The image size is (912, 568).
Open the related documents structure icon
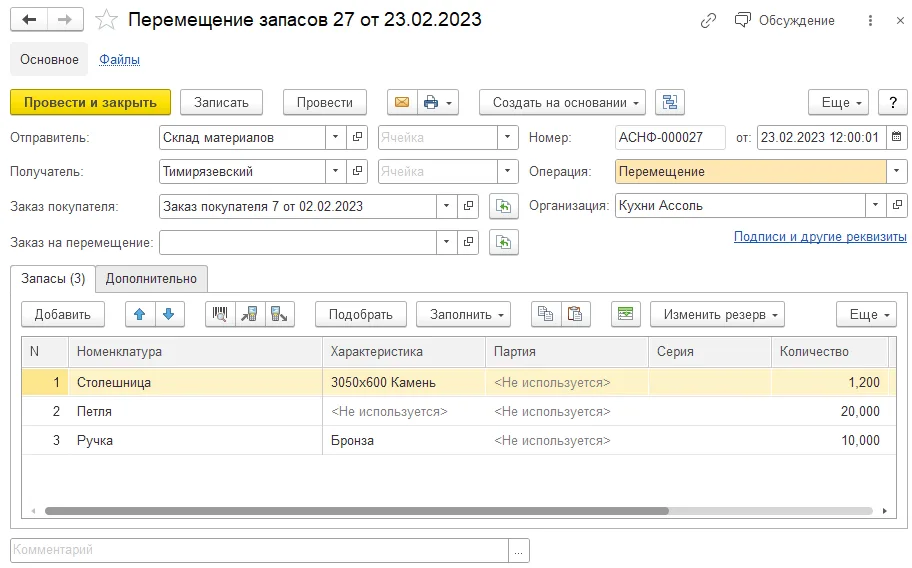(x=669, y=102)
